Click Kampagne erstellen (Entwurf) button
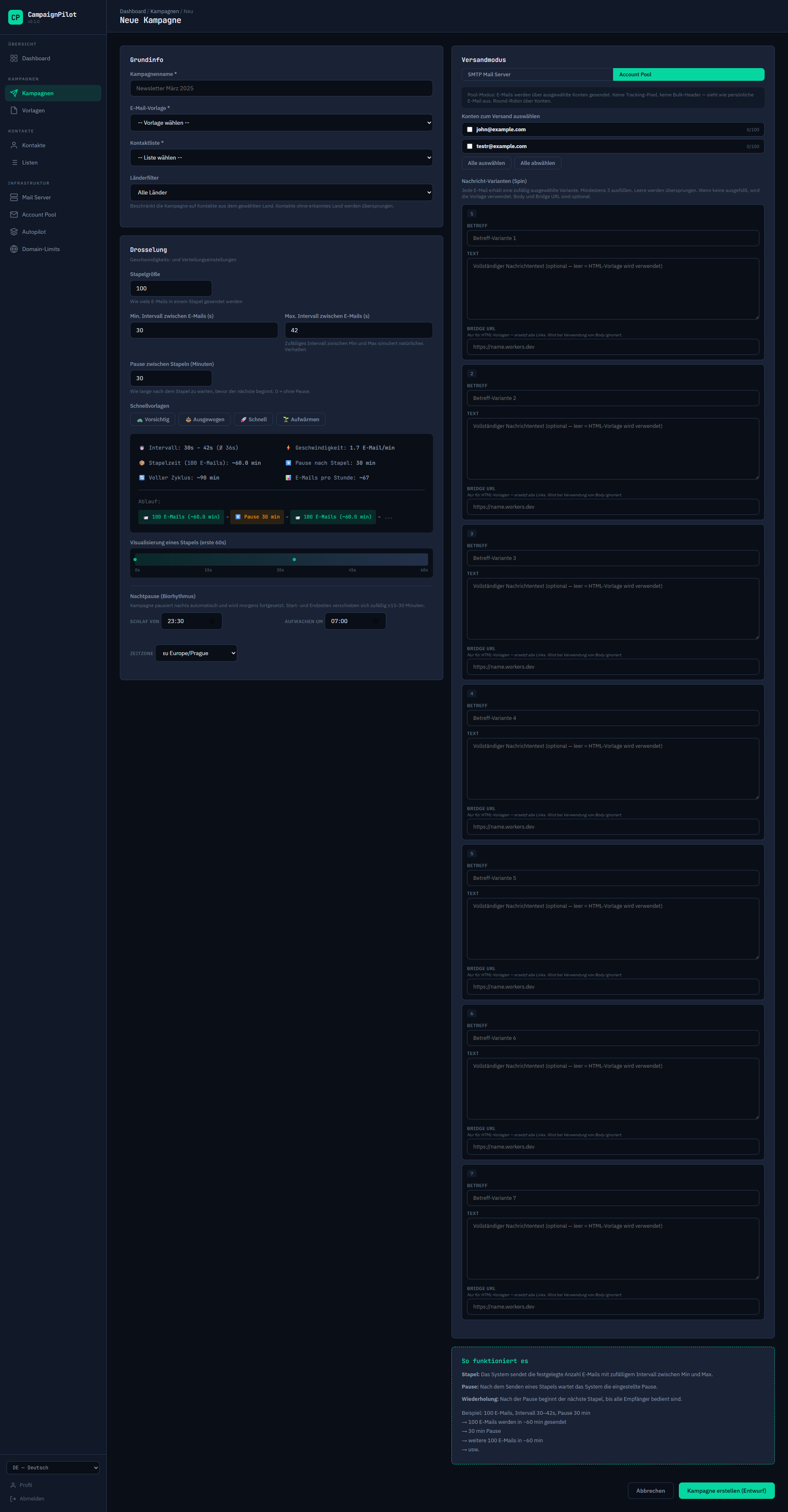The image size is (788, 1512). click(726, 1490)
